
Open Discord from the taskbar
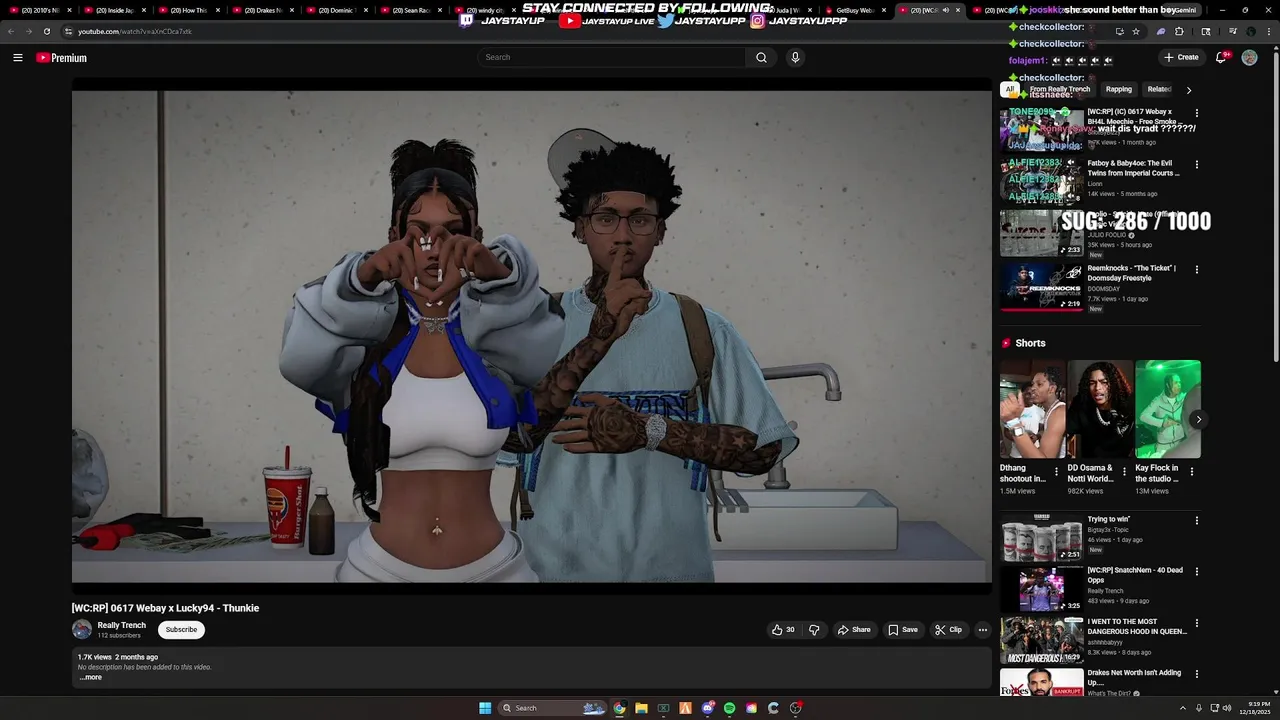point(707,708)
